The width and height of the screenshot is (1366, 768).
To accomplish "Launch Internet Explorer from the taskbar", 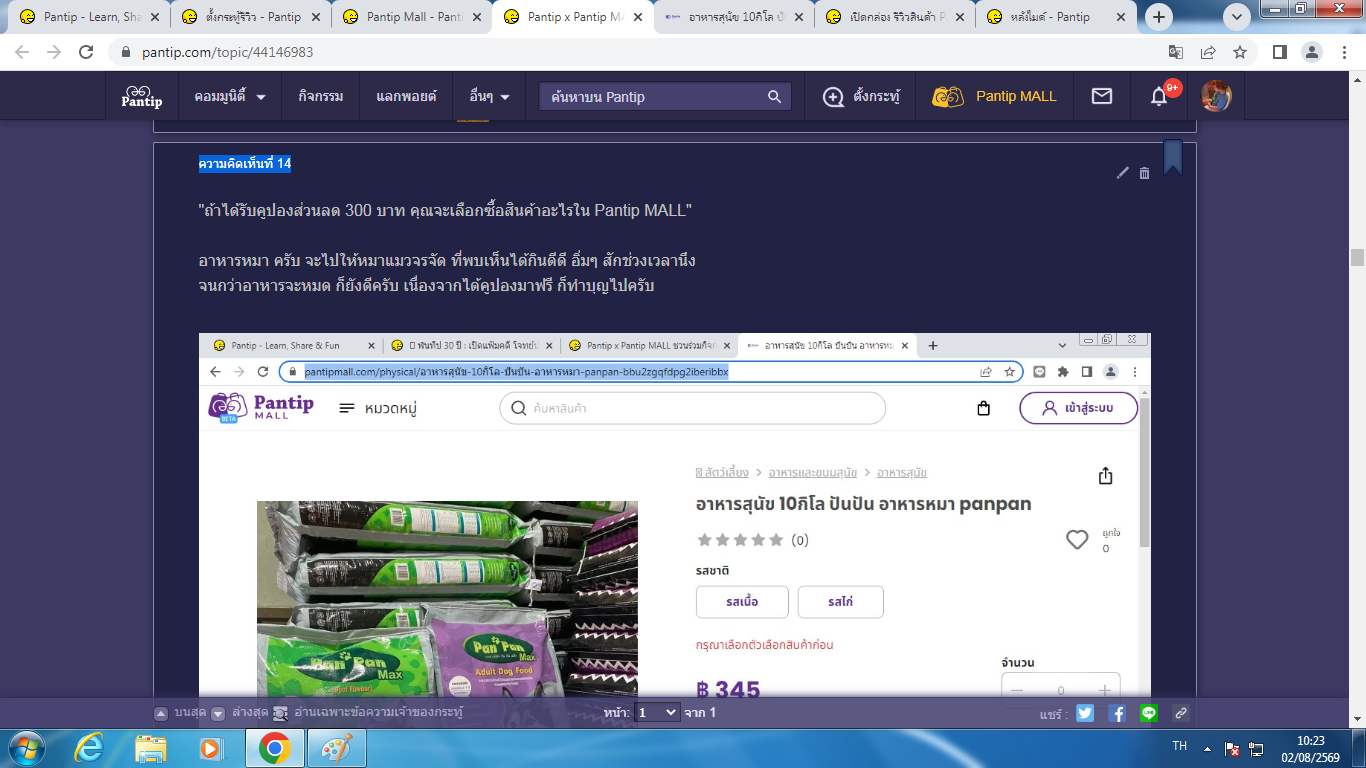I will pos(90,748).
